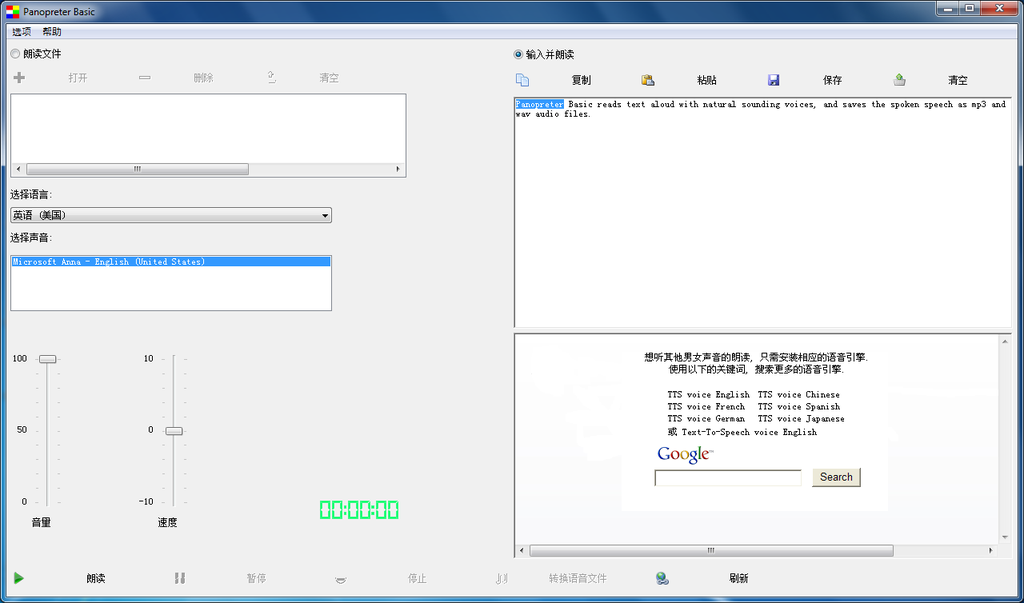The image size is (1024, 603).
Task: Click the file list horizontal scrollbar
Action: point(137,169)
